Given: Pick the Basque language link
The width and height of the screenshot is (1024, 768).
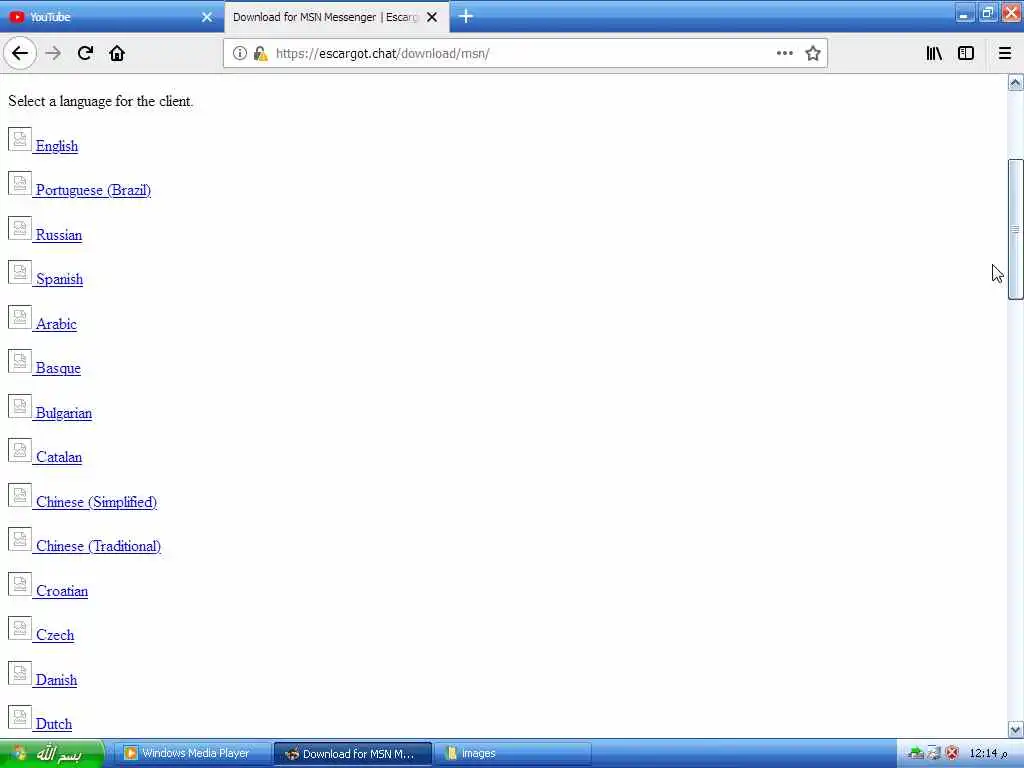Looking at the screenshot, I should (58, 368).
